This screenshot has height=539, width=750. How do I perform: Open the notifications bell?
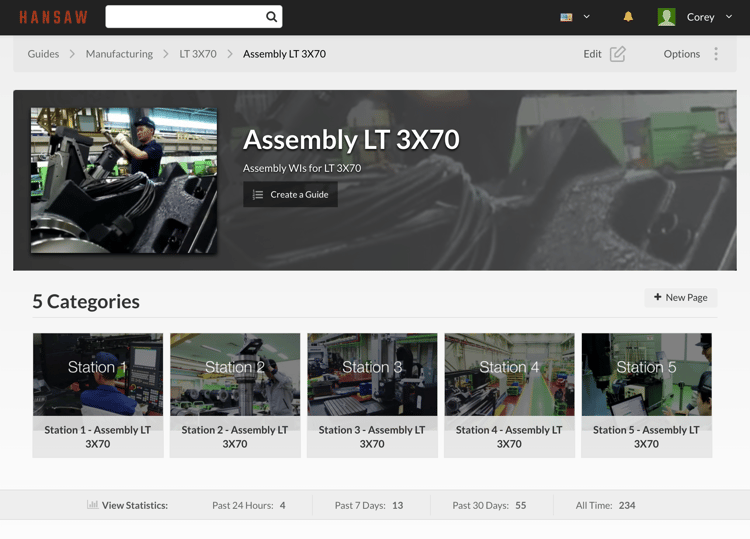coord(628,17)
